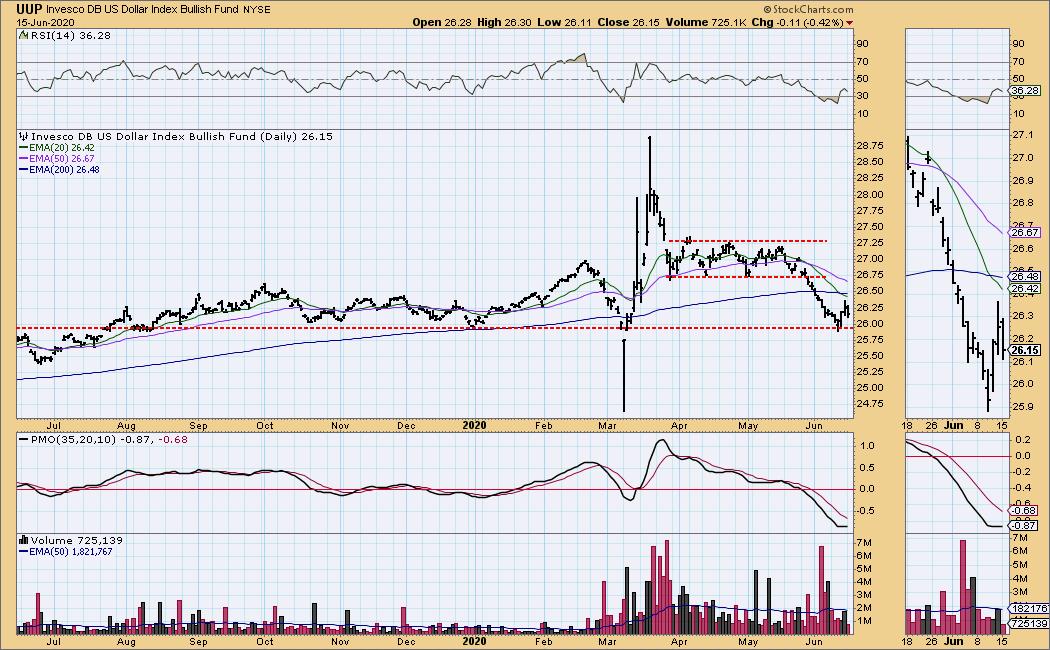
Task: Click the 27.25 price axis label
Action: 871,242
